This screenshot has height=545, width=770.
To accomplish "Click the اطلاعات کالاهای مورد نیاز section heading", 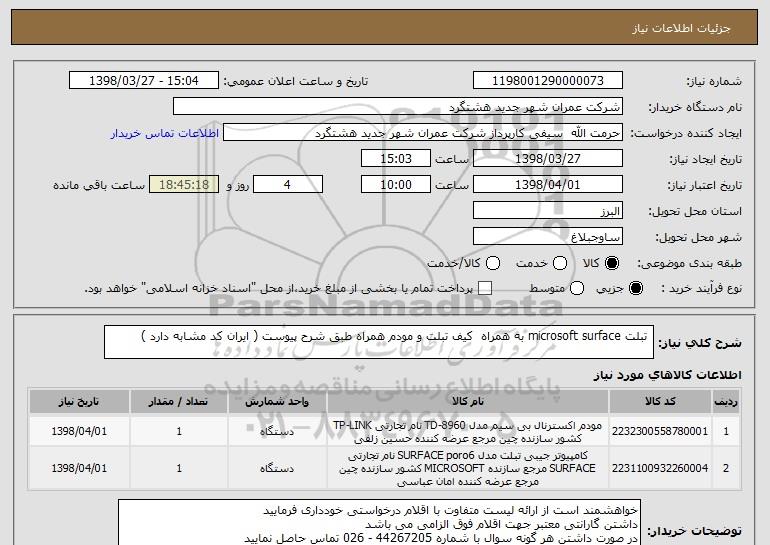I will 667,375.
